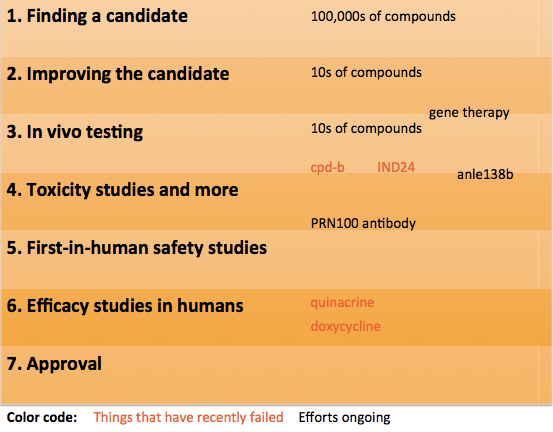
Task: Select the red 'IND24' compound label
Action: pos(396,168)
